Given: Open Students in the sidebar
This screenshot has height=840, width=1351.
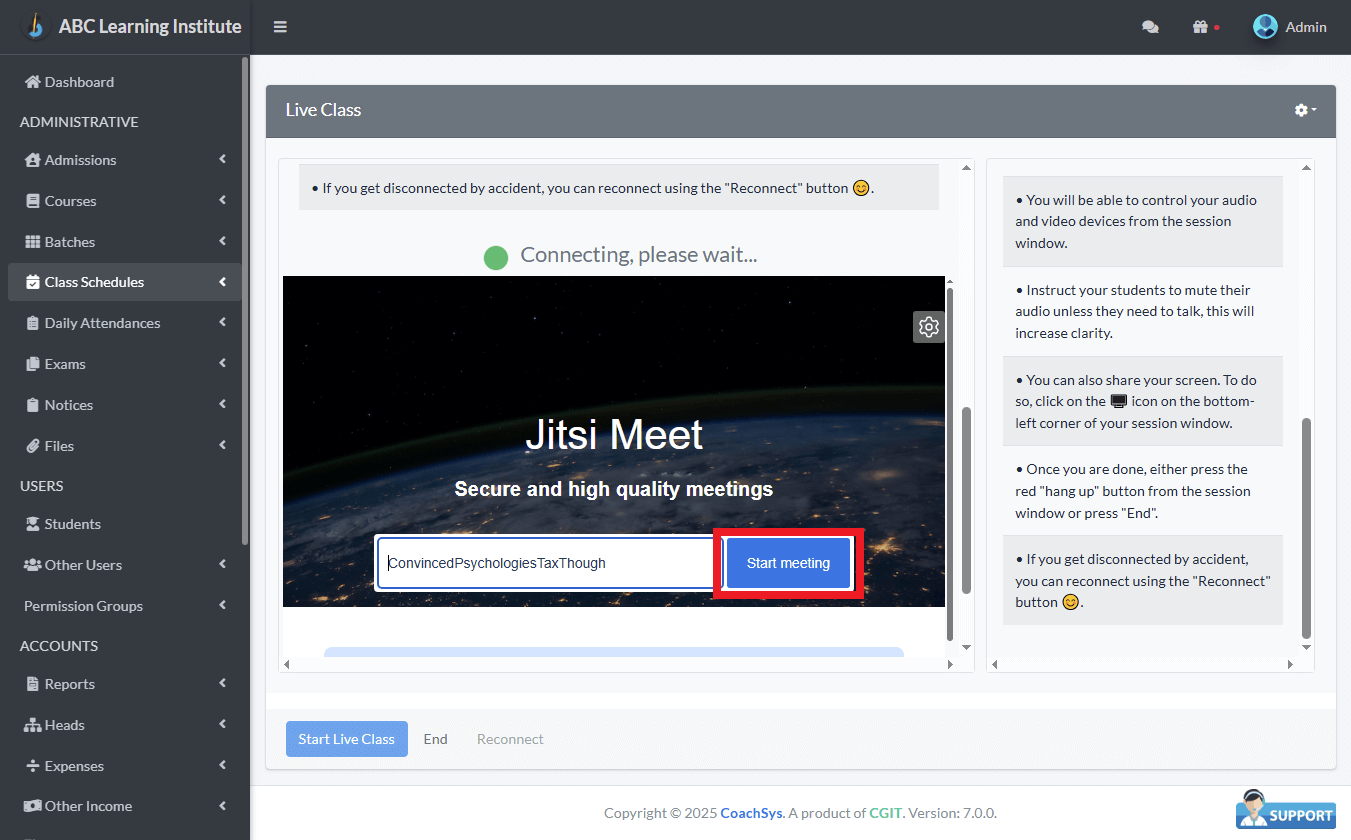Looking at the screenshot, I should [x=72, y=524].
